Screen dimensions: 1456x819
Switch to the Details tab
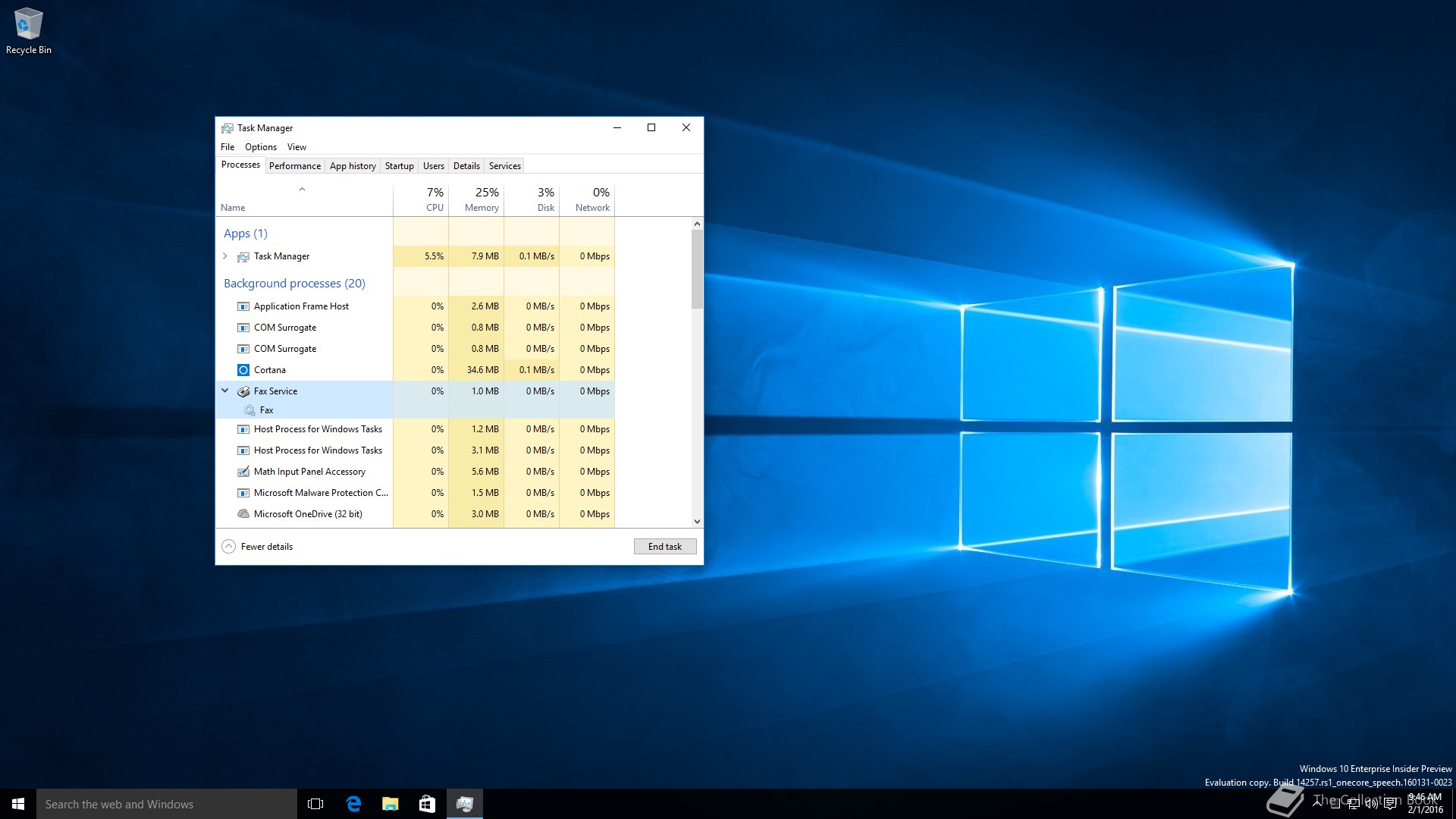pyautogui.click(x=466, y=166)
